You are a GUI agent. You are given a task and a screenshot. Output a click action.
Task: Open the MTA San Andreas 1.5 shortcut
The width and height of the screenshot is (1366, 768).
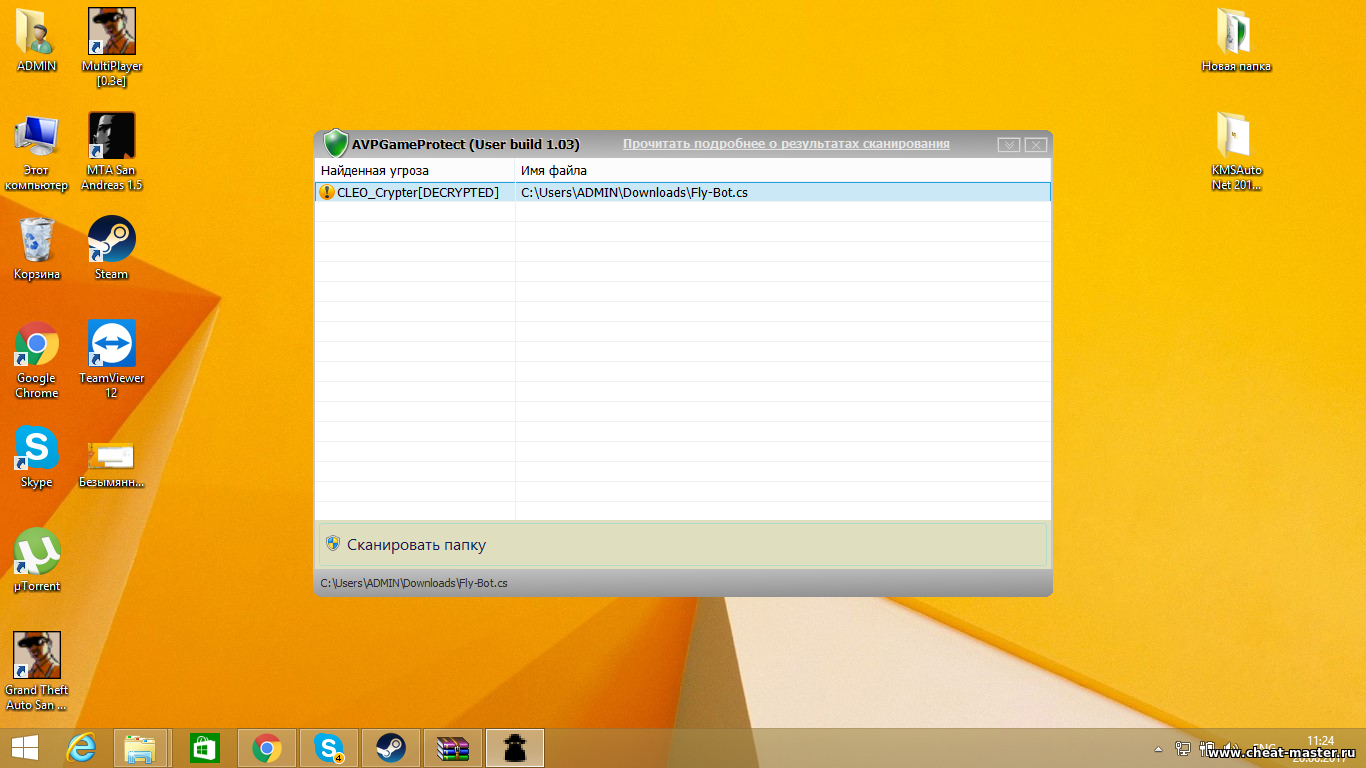pyautogui.click(x=111, y=144)
